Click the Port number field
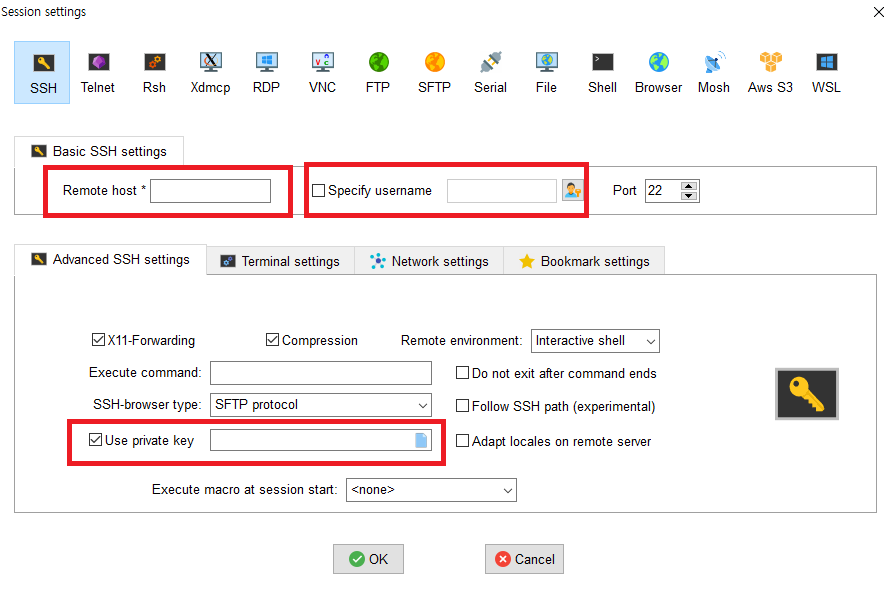 (x=663, y=191)
